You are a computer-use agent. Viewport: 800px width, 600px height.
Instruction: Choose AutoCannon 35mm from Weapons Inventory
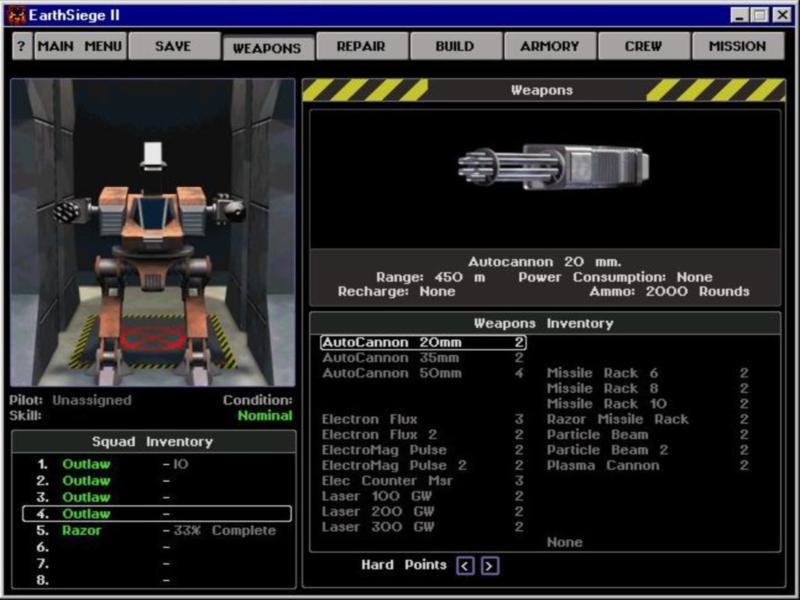point(378,357)
